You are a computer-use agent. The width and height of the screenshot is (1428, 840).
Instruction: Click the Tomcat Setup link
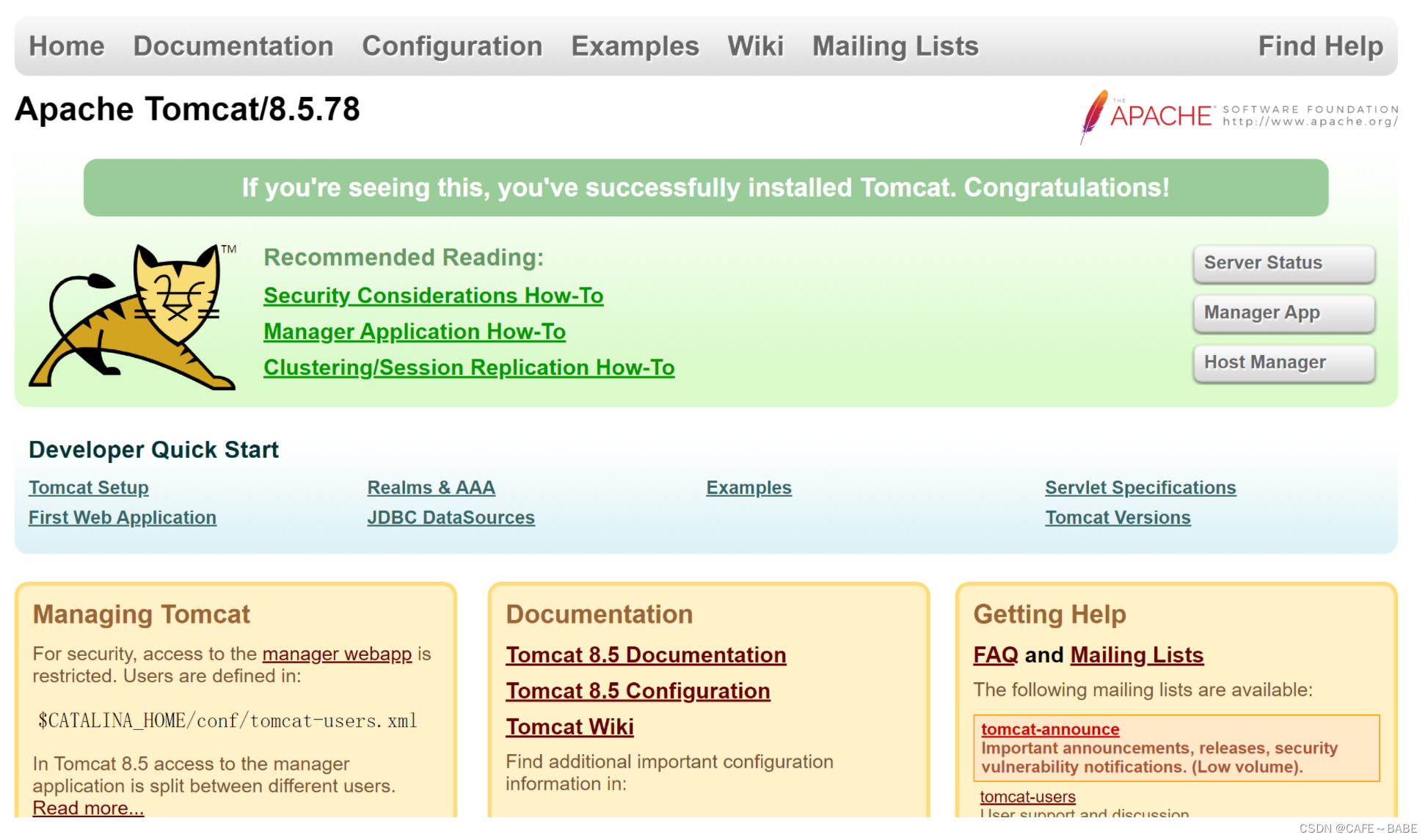pyautogui.click(x=91, y=487)
